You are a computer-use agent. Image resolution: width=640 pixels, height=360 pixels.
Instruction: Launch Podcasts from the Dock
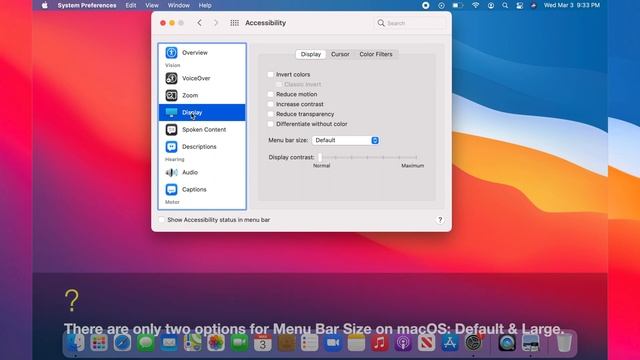[403, 343]
